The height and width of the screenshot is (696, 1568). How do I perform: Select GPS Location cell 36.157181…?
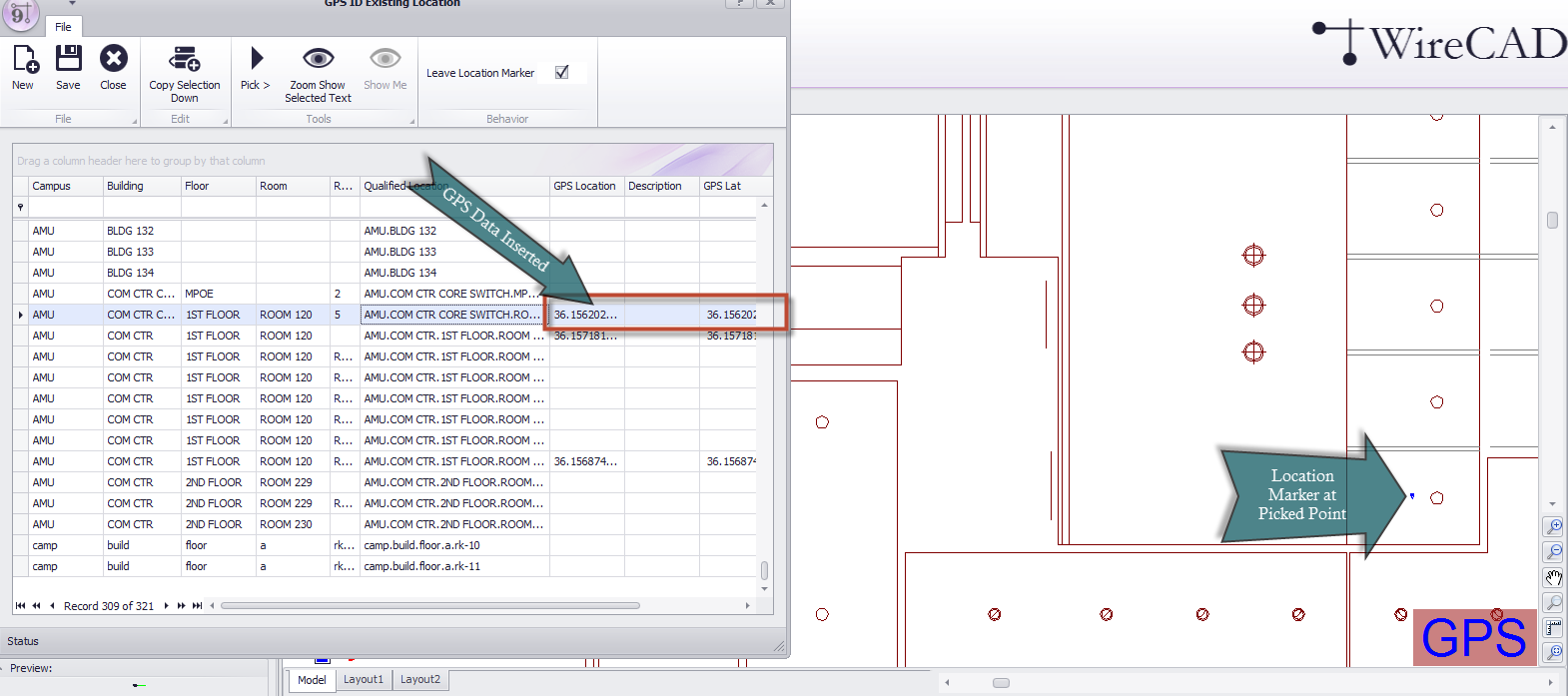[587, 336]
